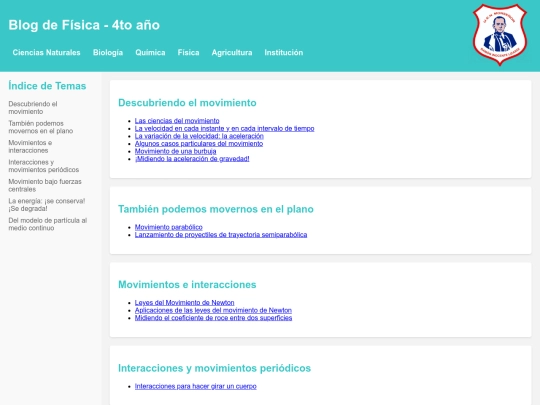Select También podemos movernos en el plano in sidebar
540x405 pixels.
coord(41,127)
